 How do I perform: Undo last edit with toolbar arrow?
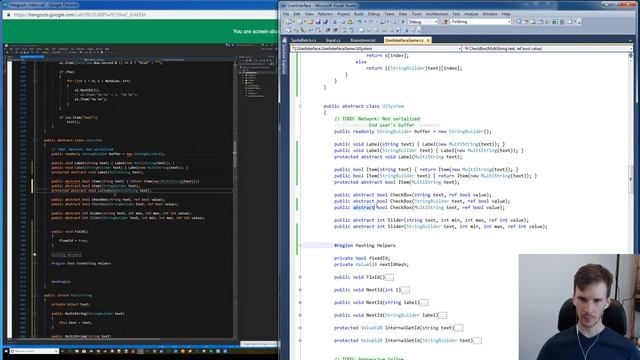point(360,22)
